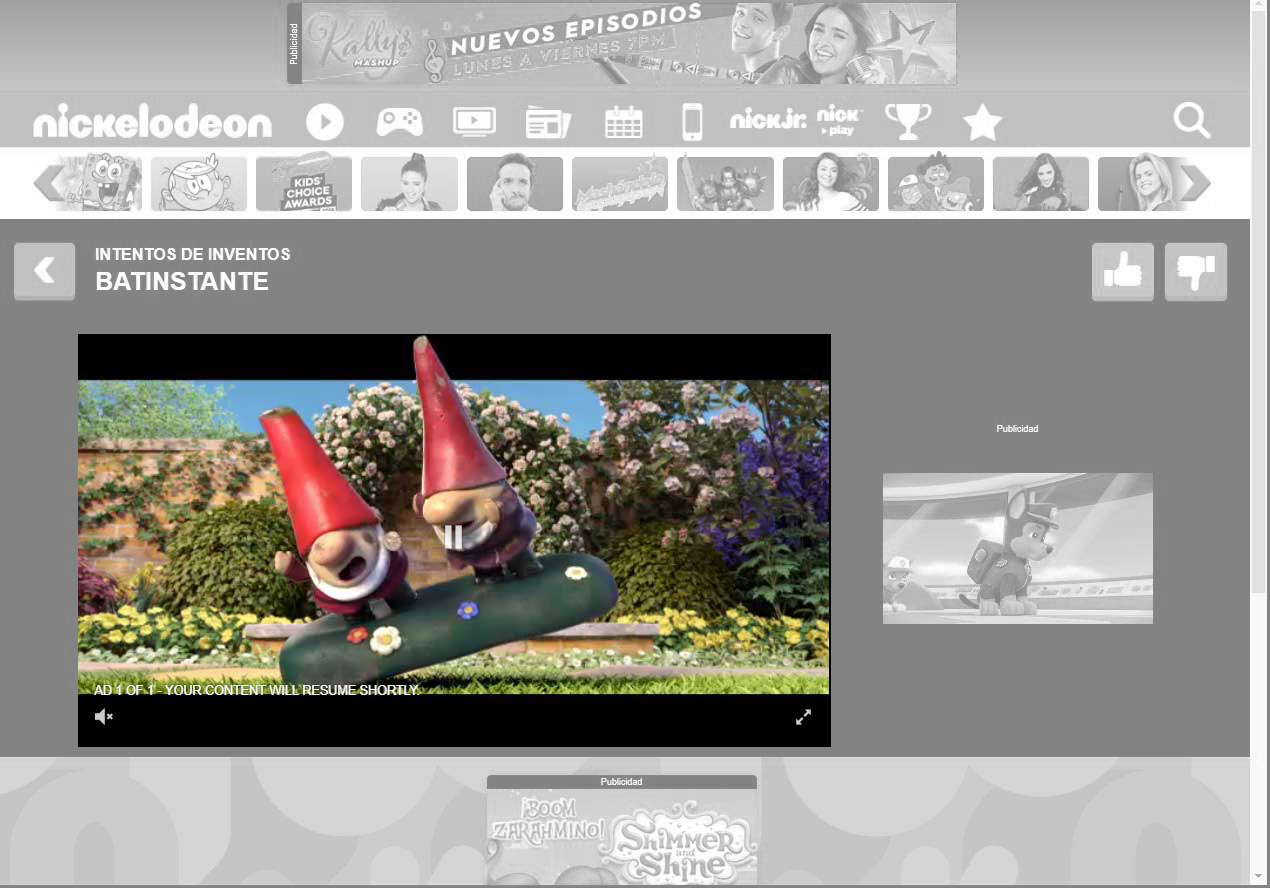The height and width of the screenshot is (888, 1270).
Task: Open the TV shows screen icon
Action: click(x=474, y=122)
